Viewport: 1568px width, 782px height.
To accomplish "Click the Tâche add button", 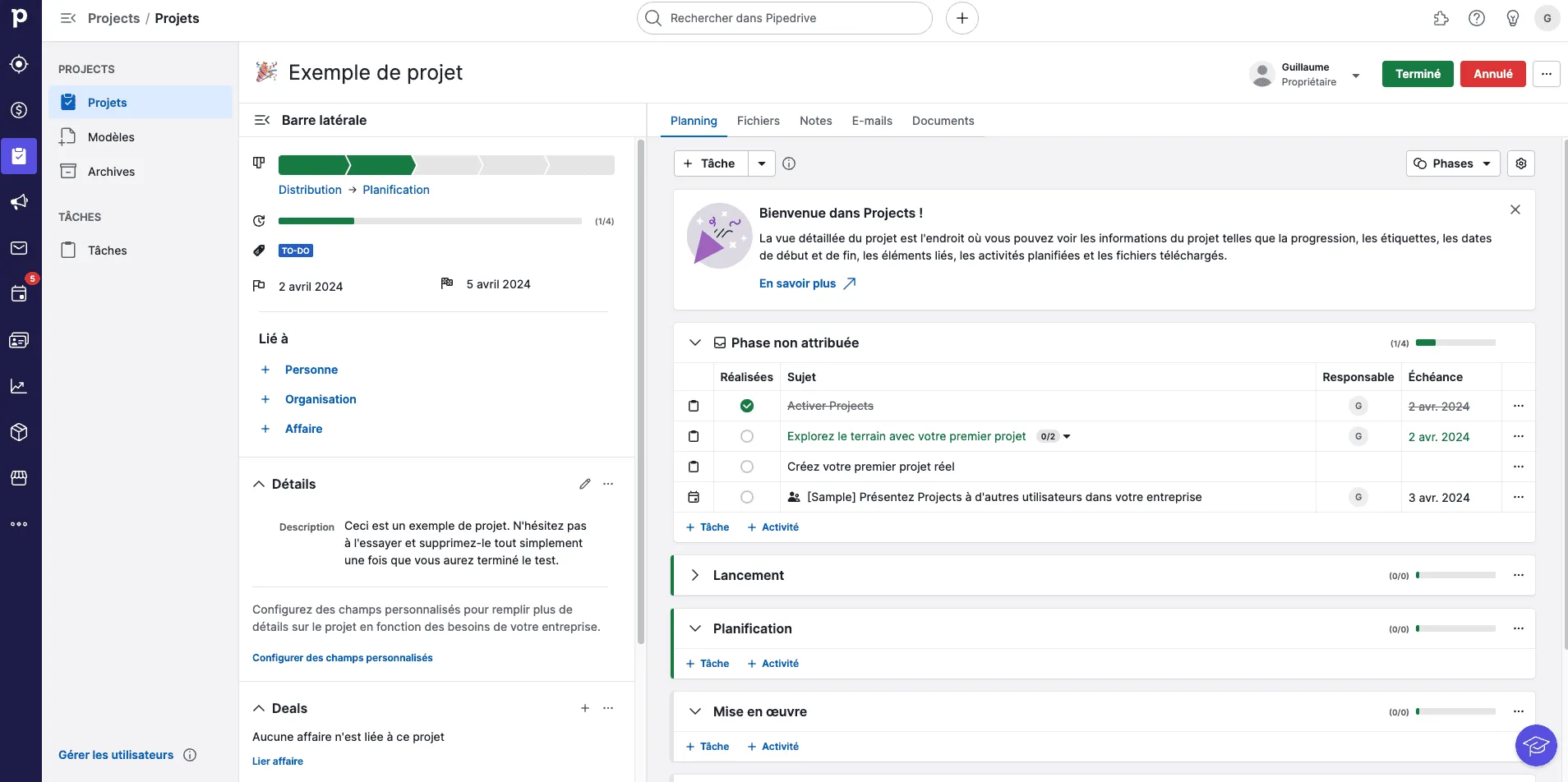I will (711, 163).
